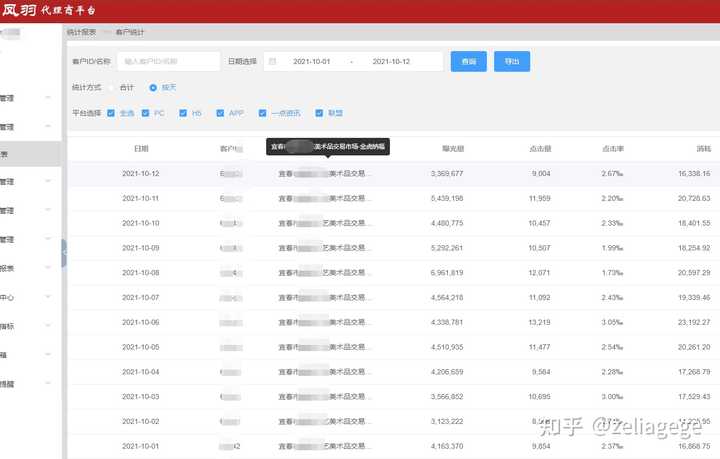Viewport: 720px width, 459px height.
Task: Click the 曝光量 column header
Action: [x=453, y=149]
